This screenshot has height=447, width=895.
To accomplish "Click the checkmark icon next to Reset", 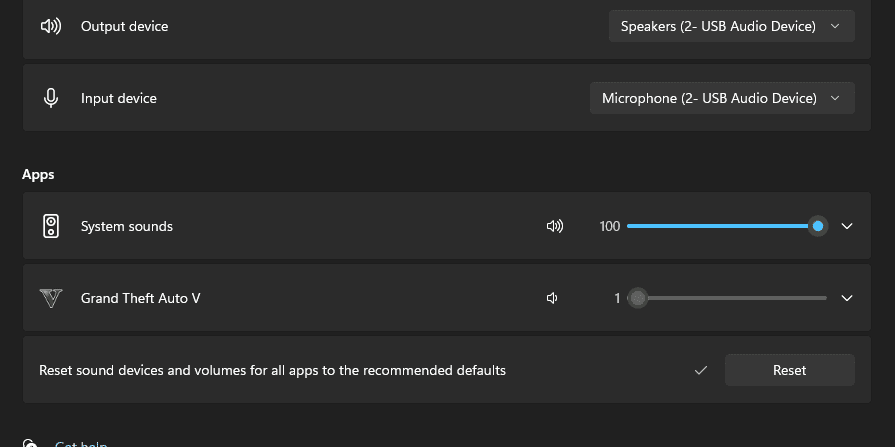I will pos(701,370).
